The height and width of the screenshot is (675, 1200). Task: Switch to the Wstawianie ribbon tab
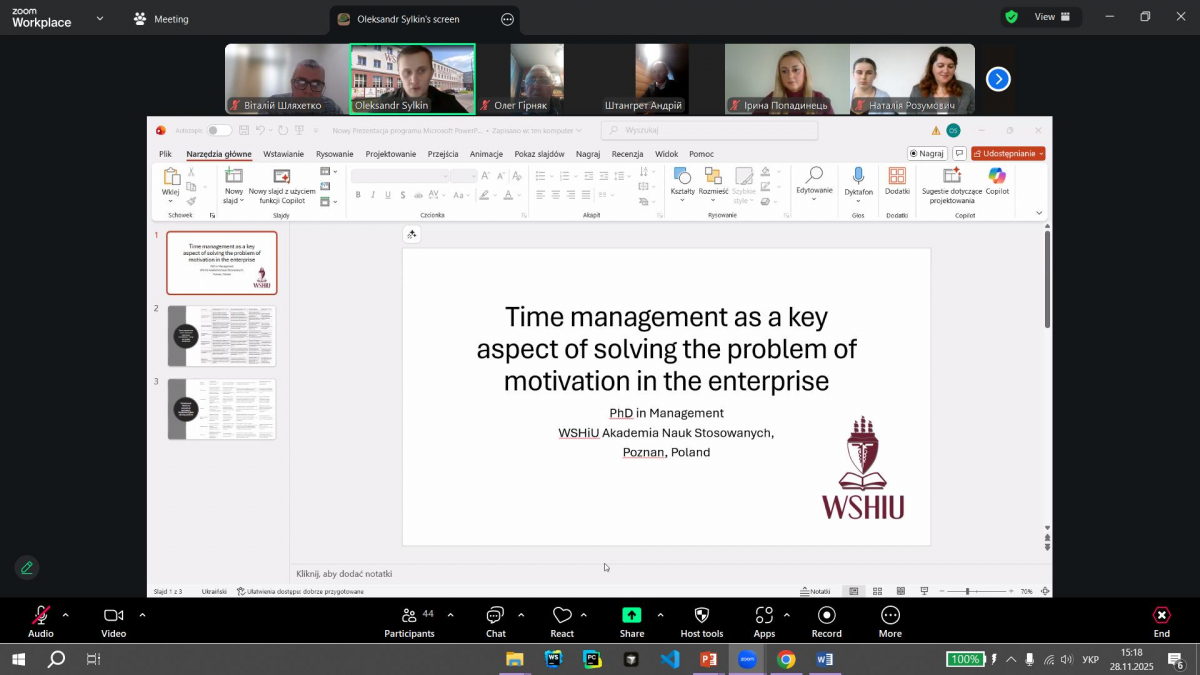tap(283, 154)
